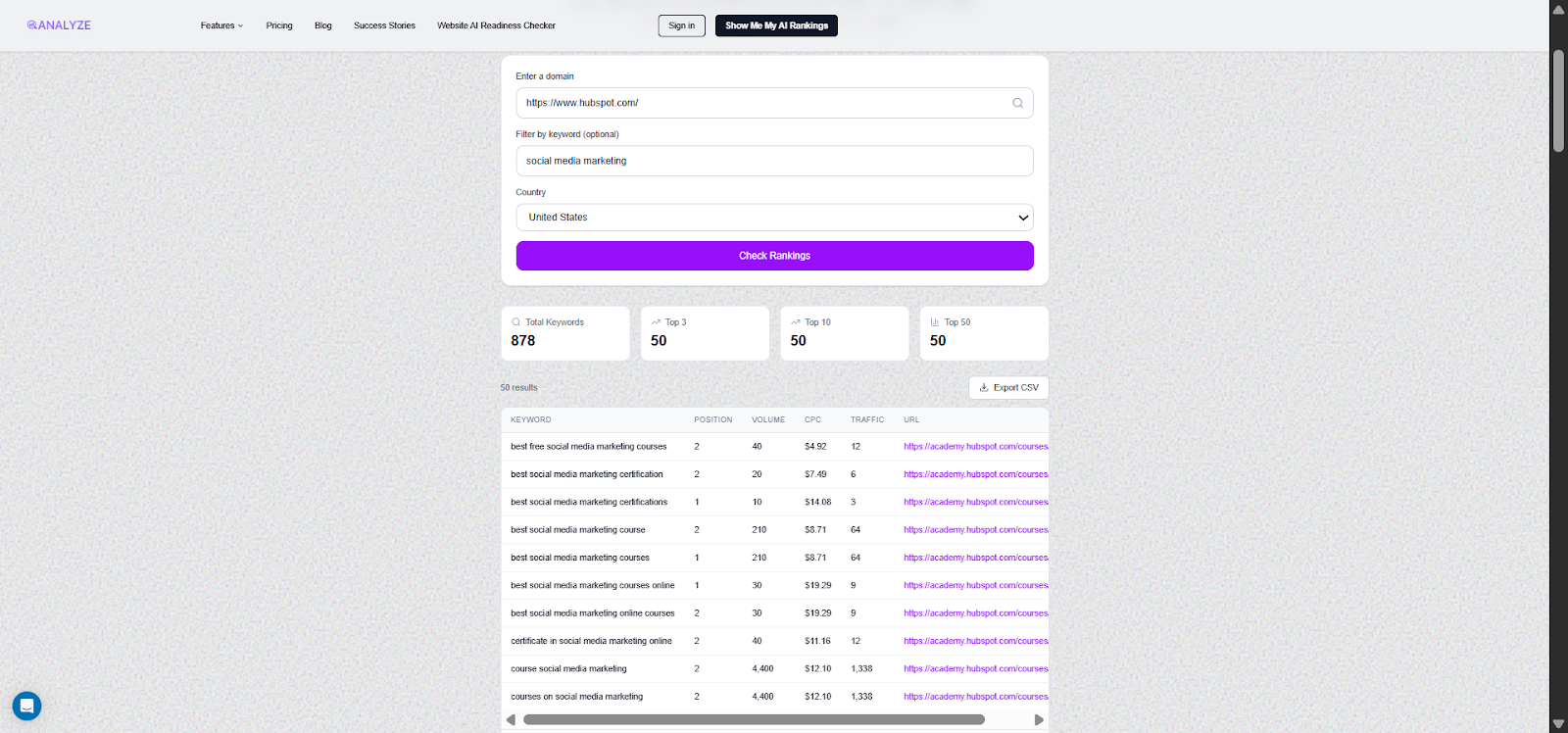Expand the Features menu
Viewport: 1568px width, 733px height.
point(221,25)
